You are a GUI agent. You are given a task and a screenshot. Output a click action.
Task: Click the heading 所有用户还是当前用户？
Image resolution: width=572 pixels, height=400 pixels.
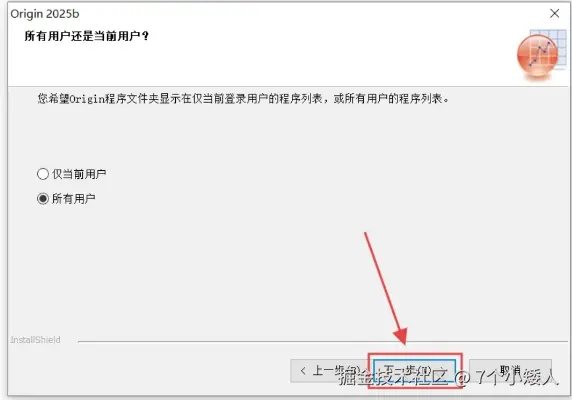click(x=87, y=36)
